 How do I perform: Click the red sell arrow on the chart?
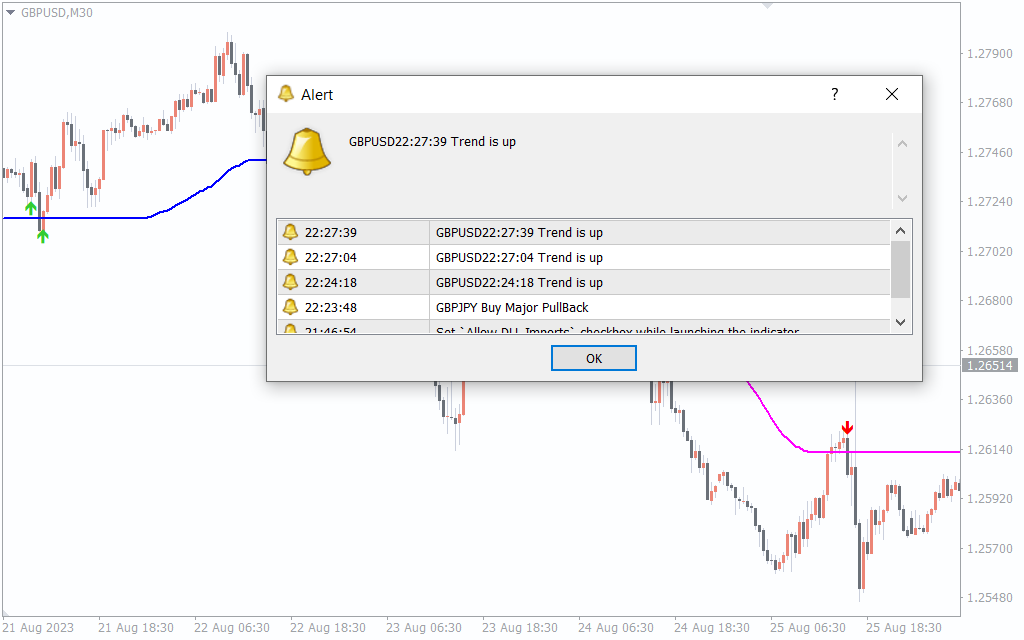(x=847, y=428)
